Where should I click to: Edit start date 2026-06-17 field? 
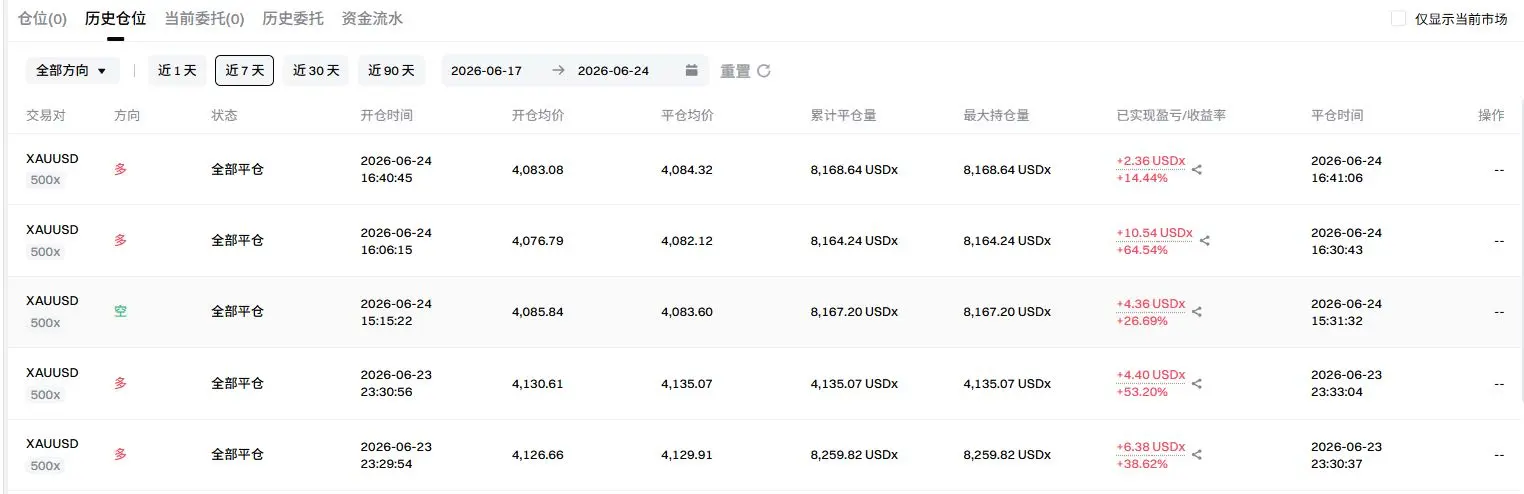click(x=486, y=71)
